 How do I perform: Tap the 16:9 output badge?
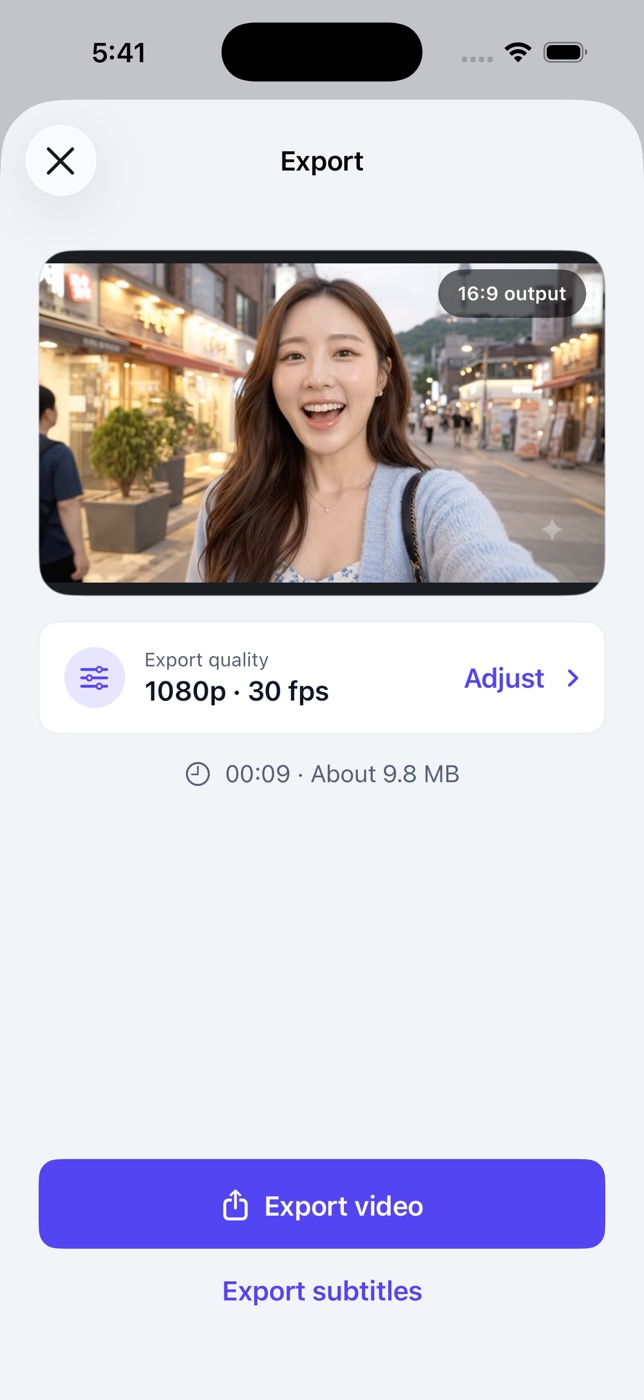coord(512,294)
